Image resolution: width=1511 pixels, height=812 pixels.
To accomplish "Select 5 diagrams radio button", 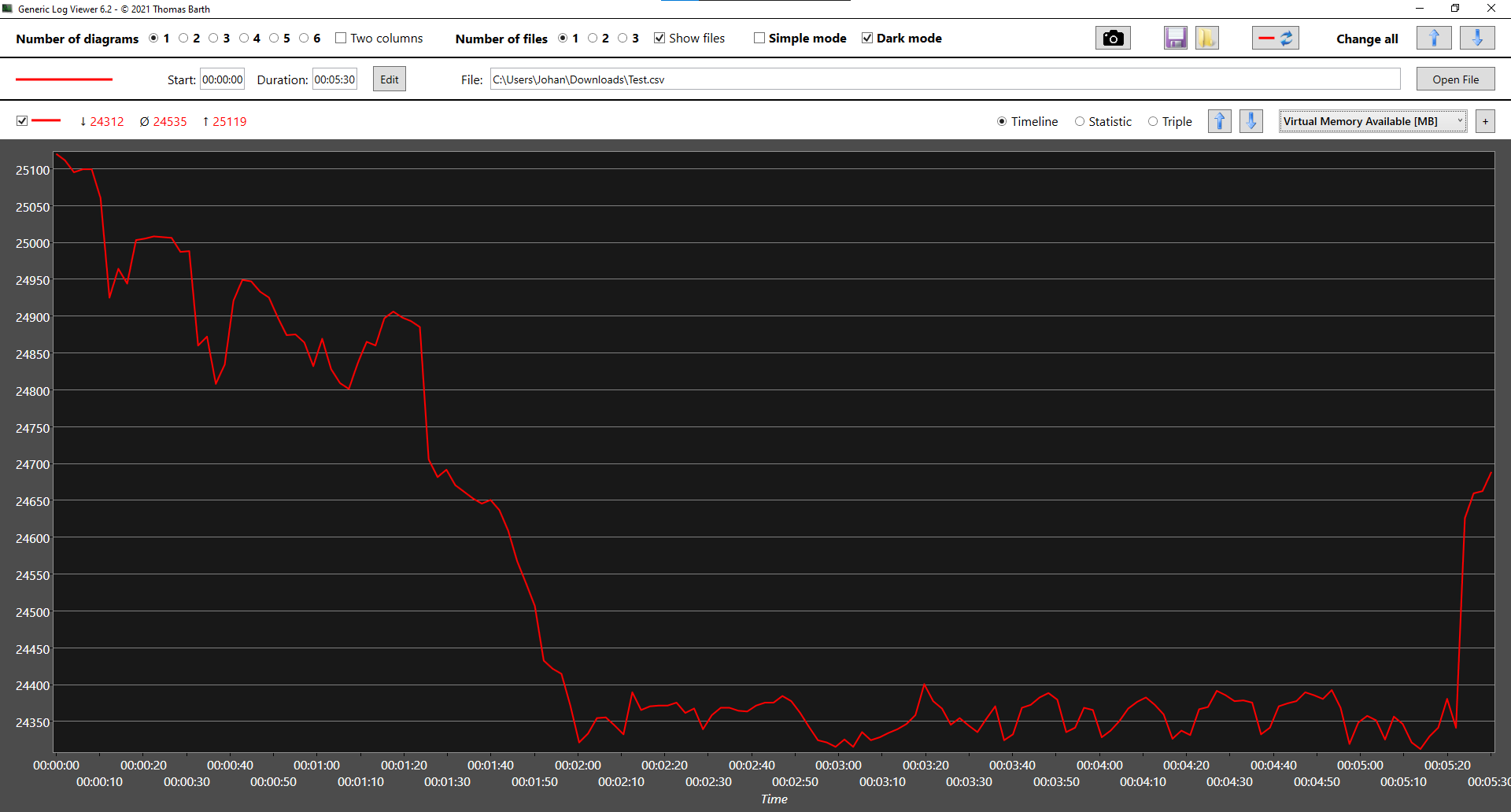I will pyautogui.click(x=274, y=38).
